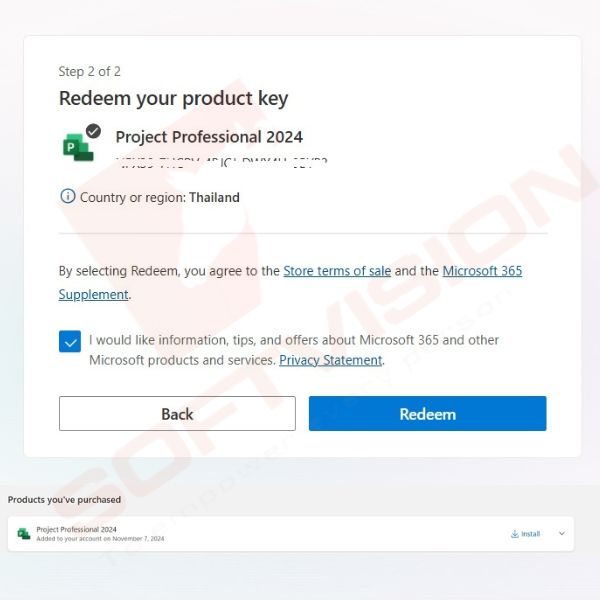The image size is (600, 600).
Task: Click the small Project icon in purchased list
Action: point(24,533)
